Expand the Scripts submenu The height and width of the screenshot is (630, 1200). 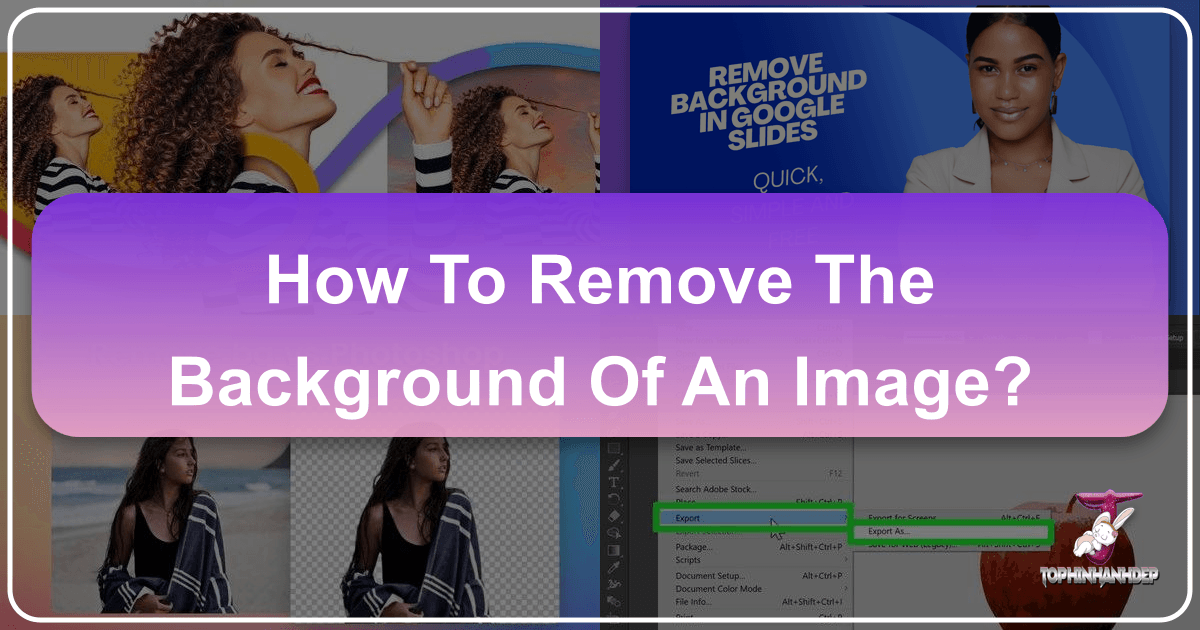(x=690, y=560)
